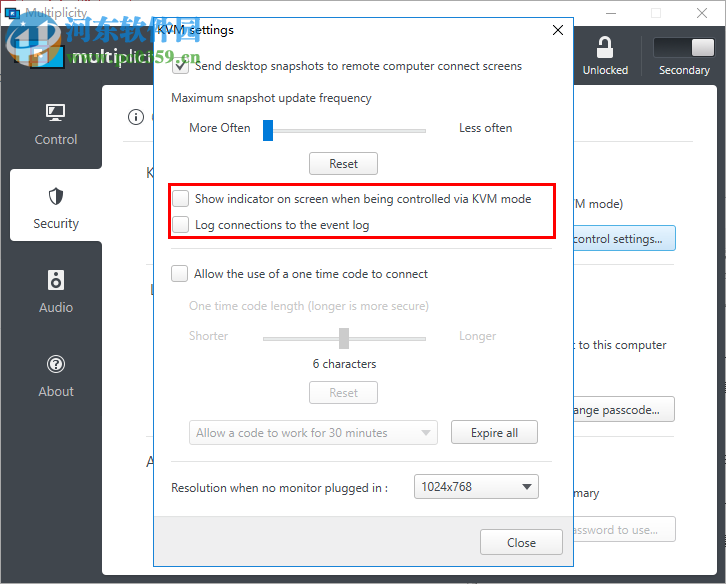The height and width of the screenshot is (584, 726).
Task: Click the snapshot update frequency slider handle
Action: point(268,130)
